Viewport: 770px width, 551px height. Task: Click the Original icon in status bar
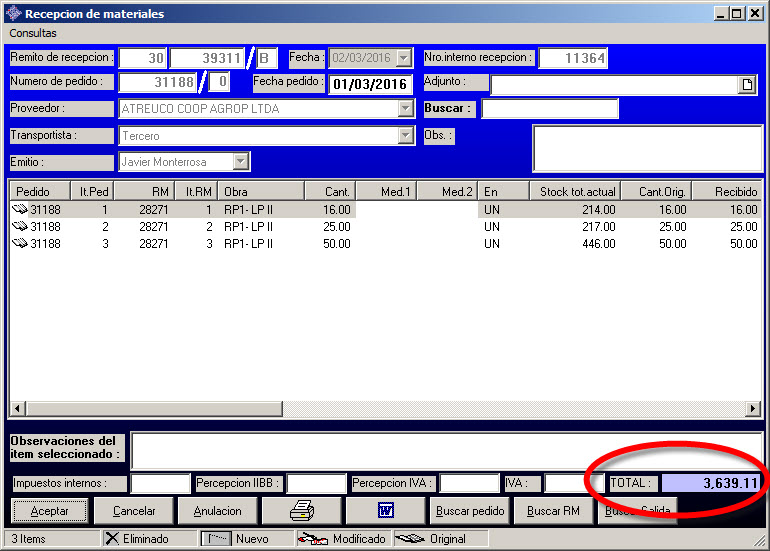(409, 539)
